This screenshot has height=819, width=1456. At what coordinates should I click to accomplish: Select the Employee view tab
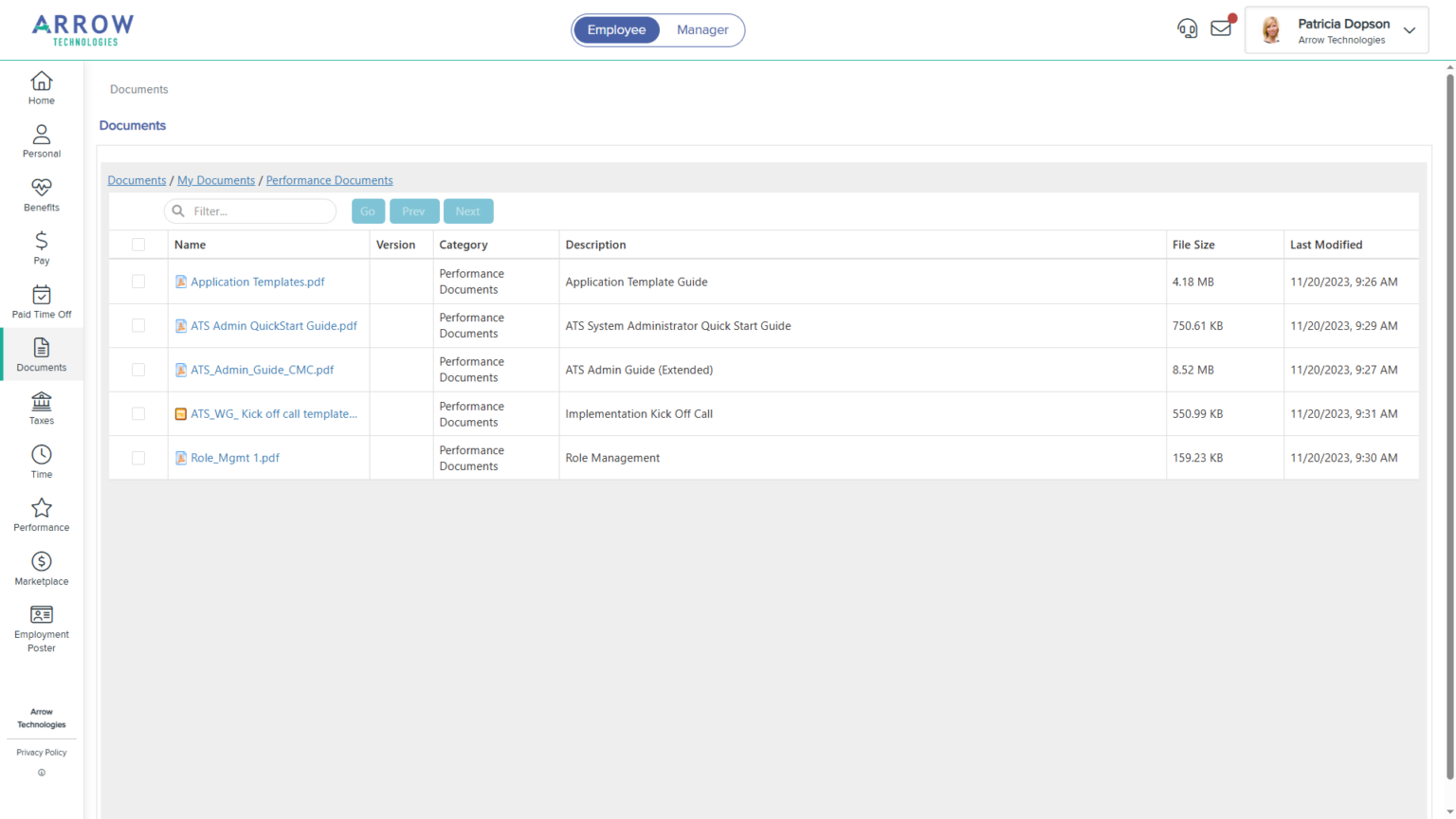(616, 29)
